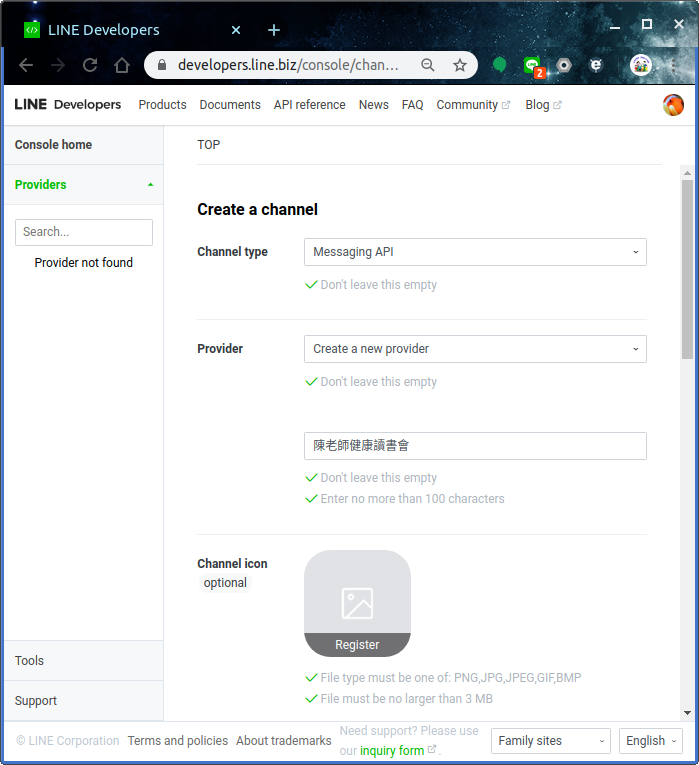Open the Products menu
Screen dimensions: 699x765
click(x=162, y=105)
